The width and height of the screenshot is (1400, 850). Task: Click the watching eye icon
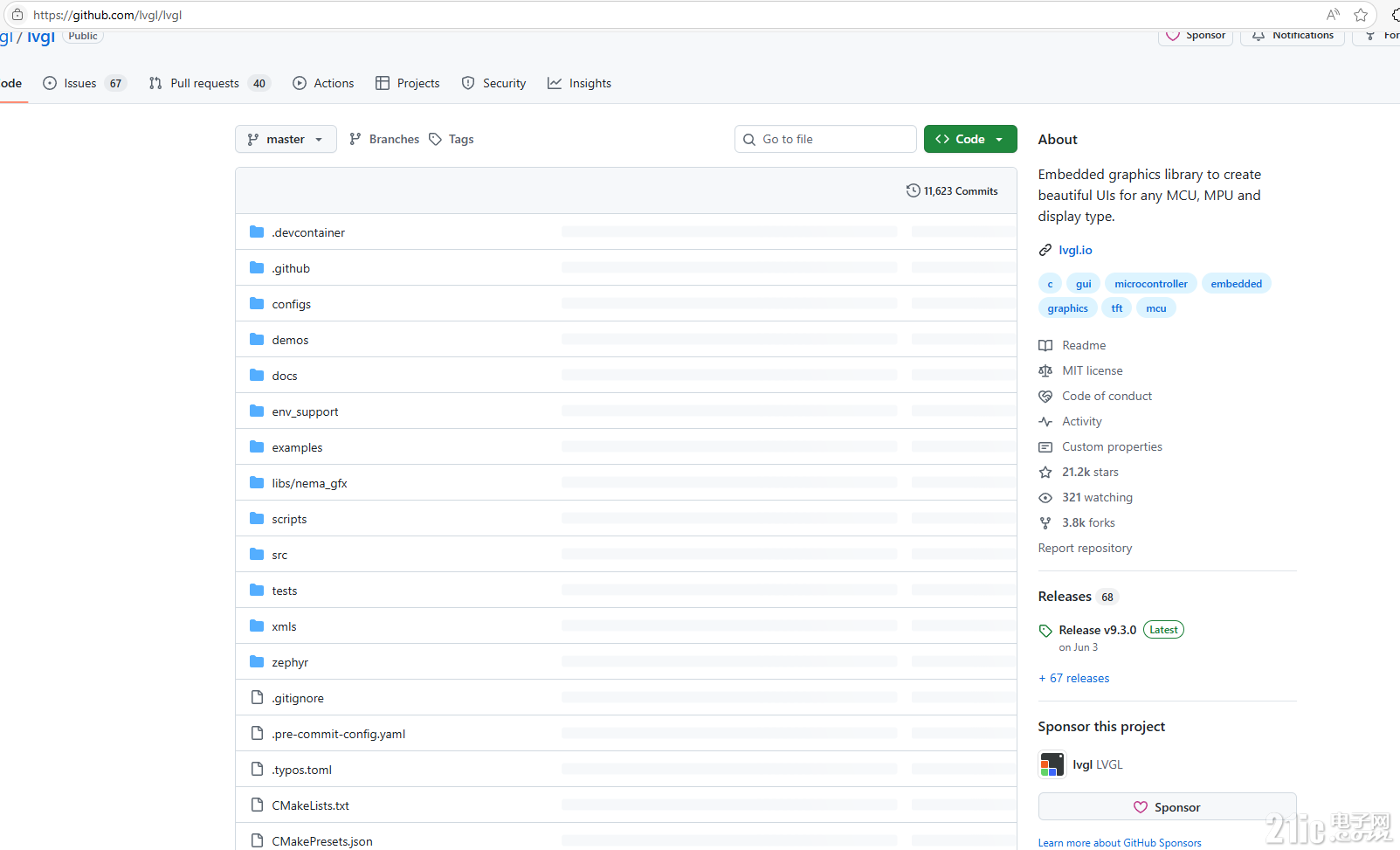point(1045,497)
